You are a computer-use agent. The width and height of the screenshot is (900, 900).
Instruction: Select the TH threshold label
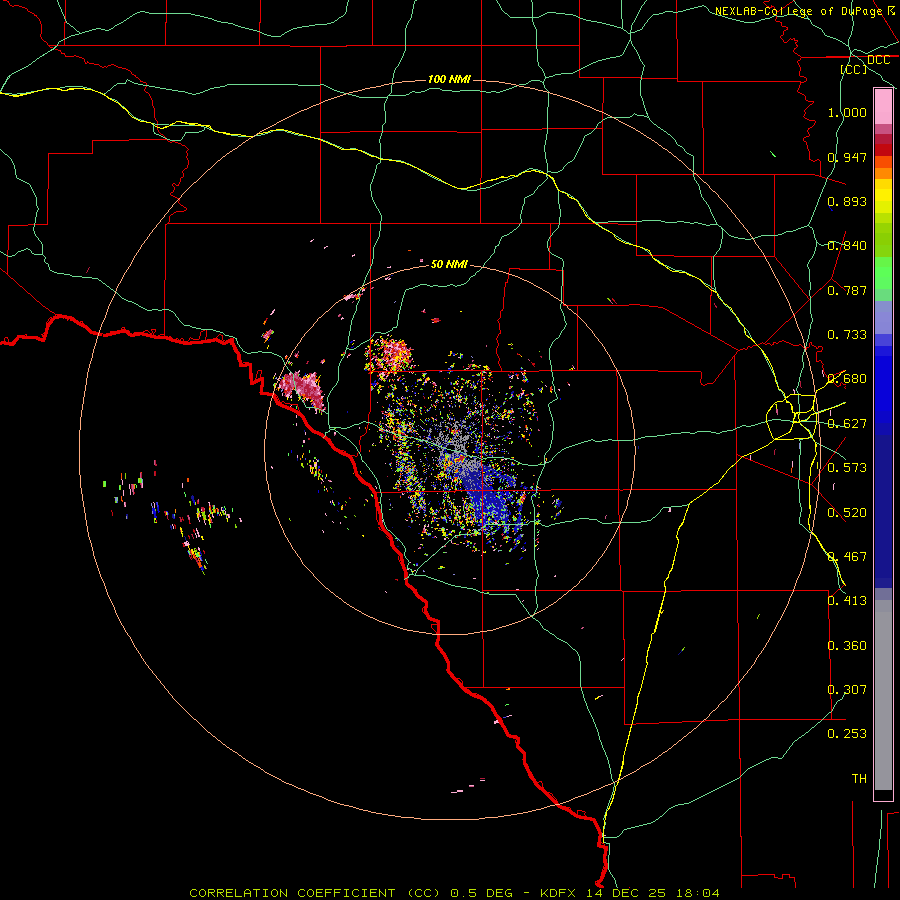coord(859,779)
